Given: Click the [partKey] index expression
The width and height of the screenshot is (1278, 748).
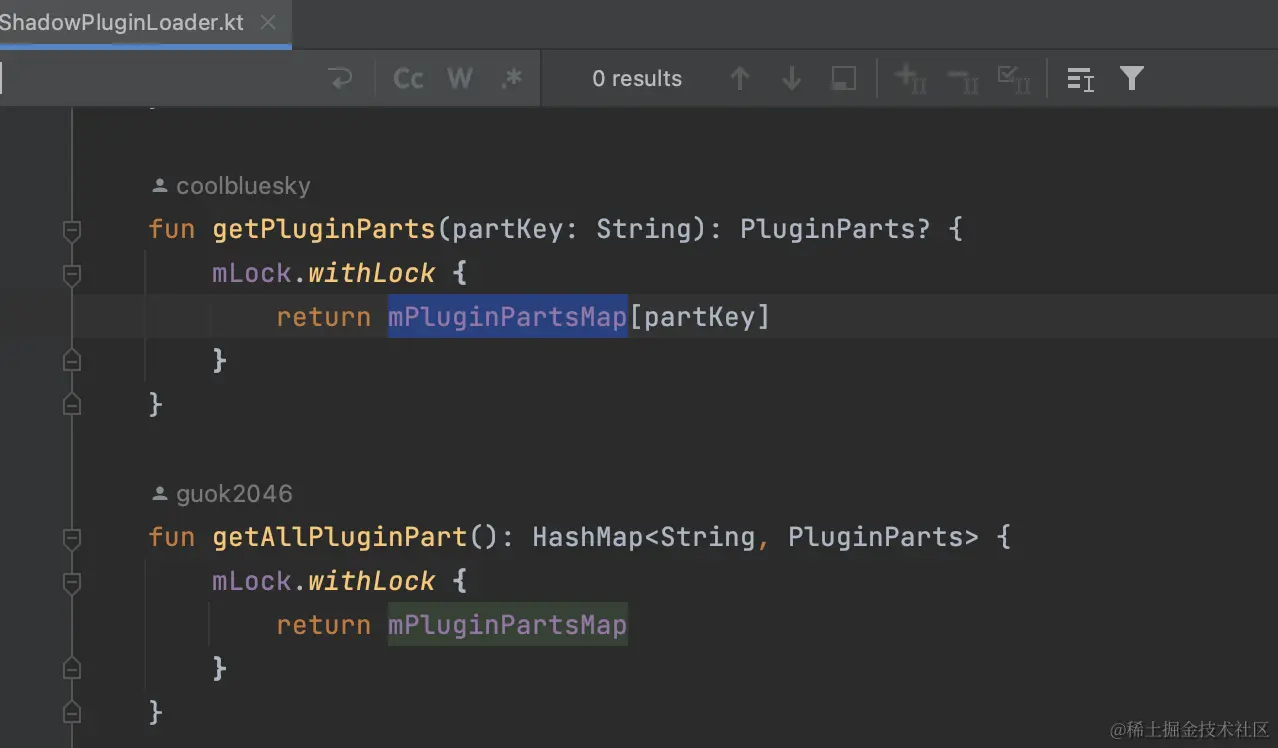Looking at the screenshot, I should click(x=700, y=317).
